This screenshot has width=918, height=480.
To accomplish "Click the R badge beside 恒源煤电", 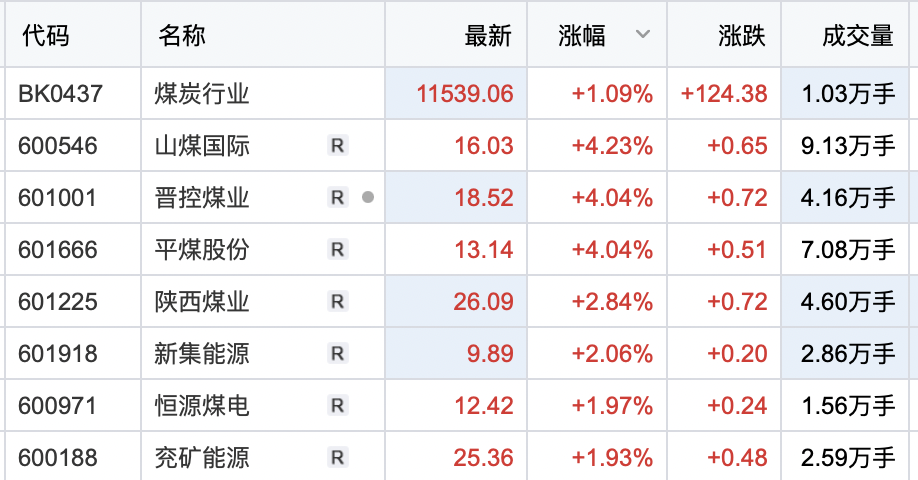I will click(x=337, y=406).
